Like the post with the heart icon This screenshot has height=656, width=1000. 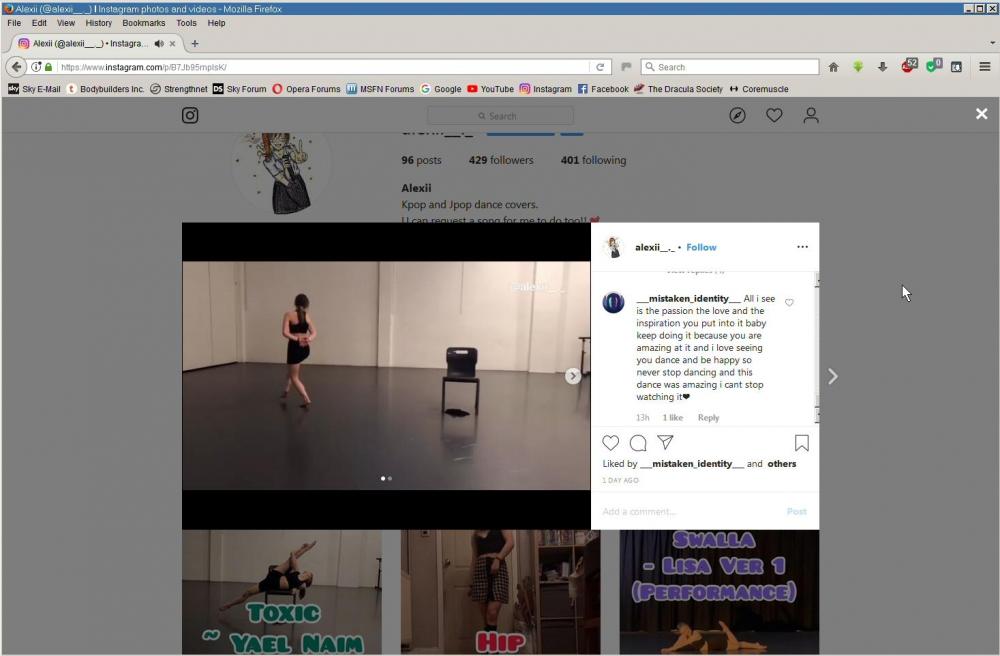point(611,443)
